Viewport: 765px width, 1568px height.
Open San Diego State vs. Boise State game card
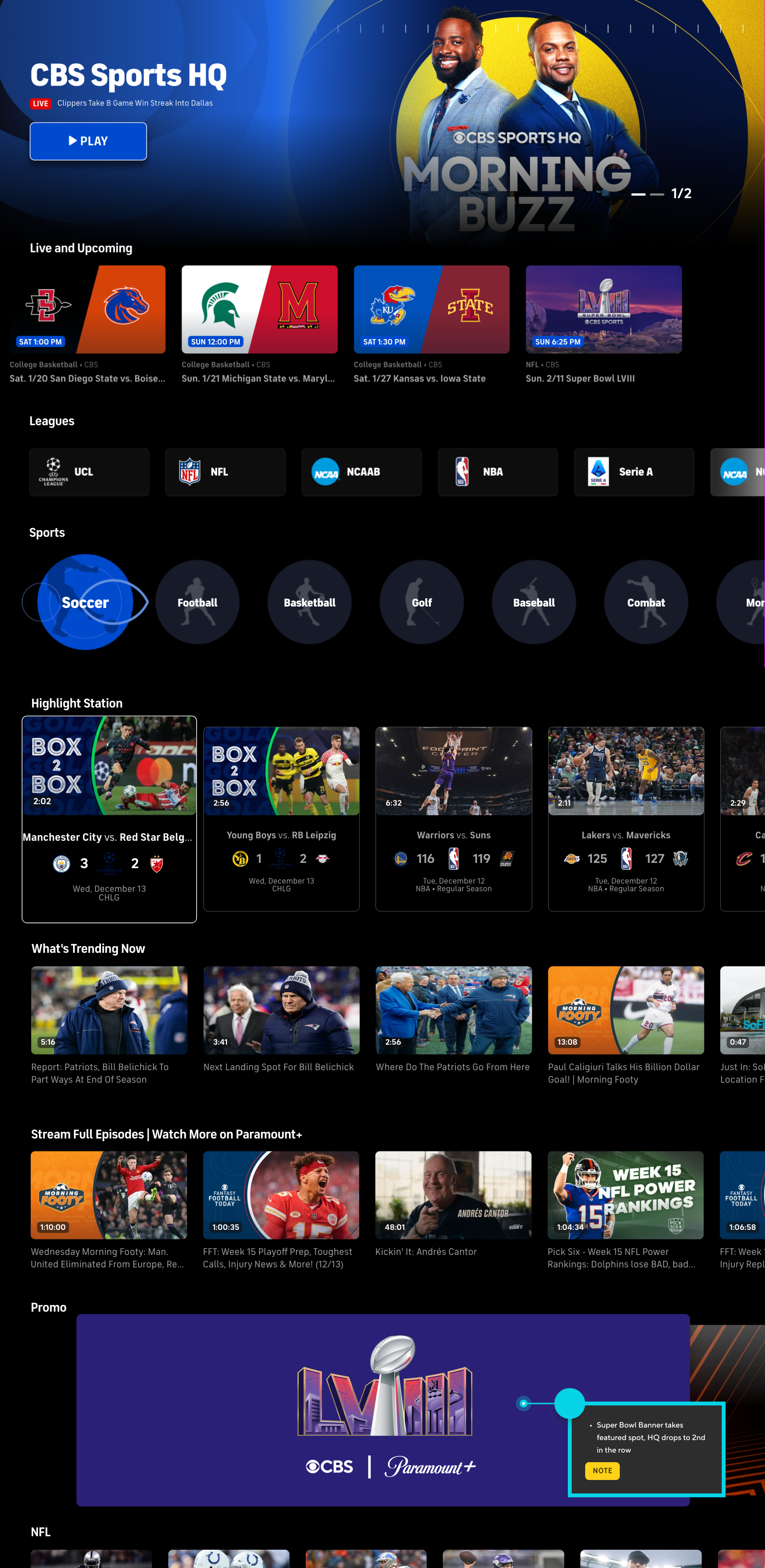[87, 309]
